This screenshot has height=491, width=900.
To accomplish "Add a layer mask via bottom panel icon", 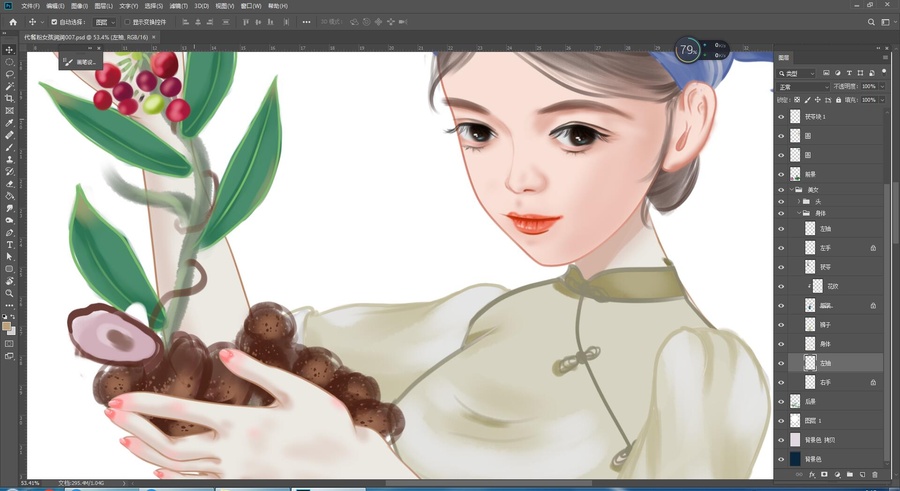I will (x=824, y=475).
